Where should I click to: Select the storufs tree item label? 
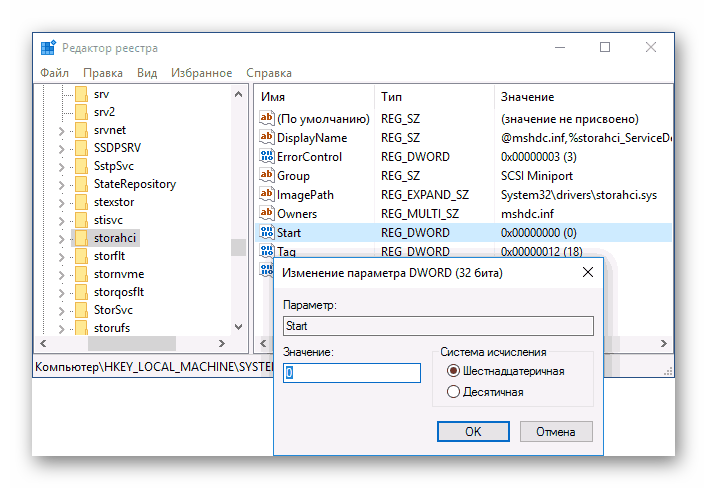pyautogui.click(x=112, y=328)
